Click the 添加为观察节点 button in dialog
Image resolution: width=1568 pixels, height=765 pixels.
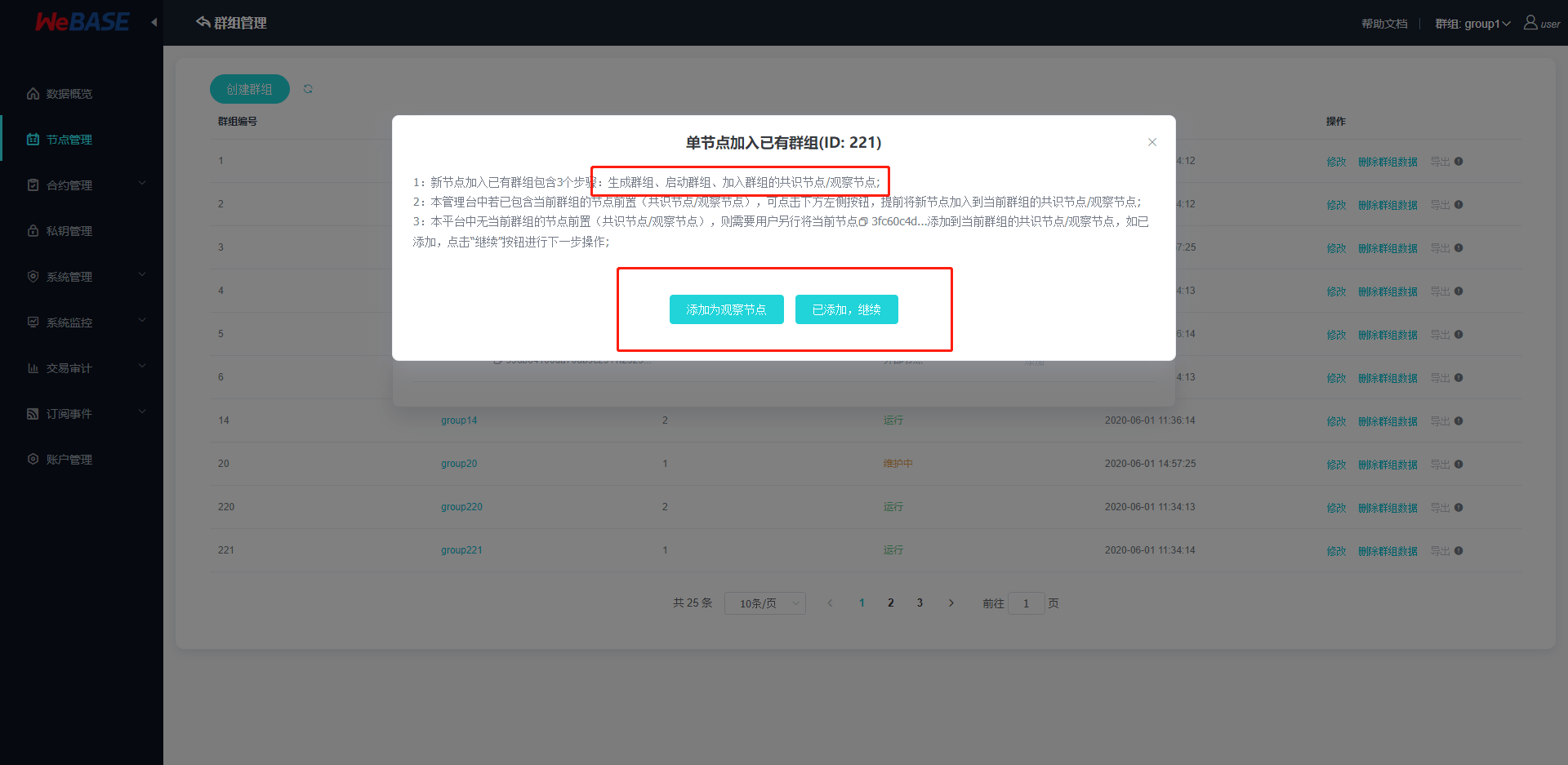coord(726,309)
